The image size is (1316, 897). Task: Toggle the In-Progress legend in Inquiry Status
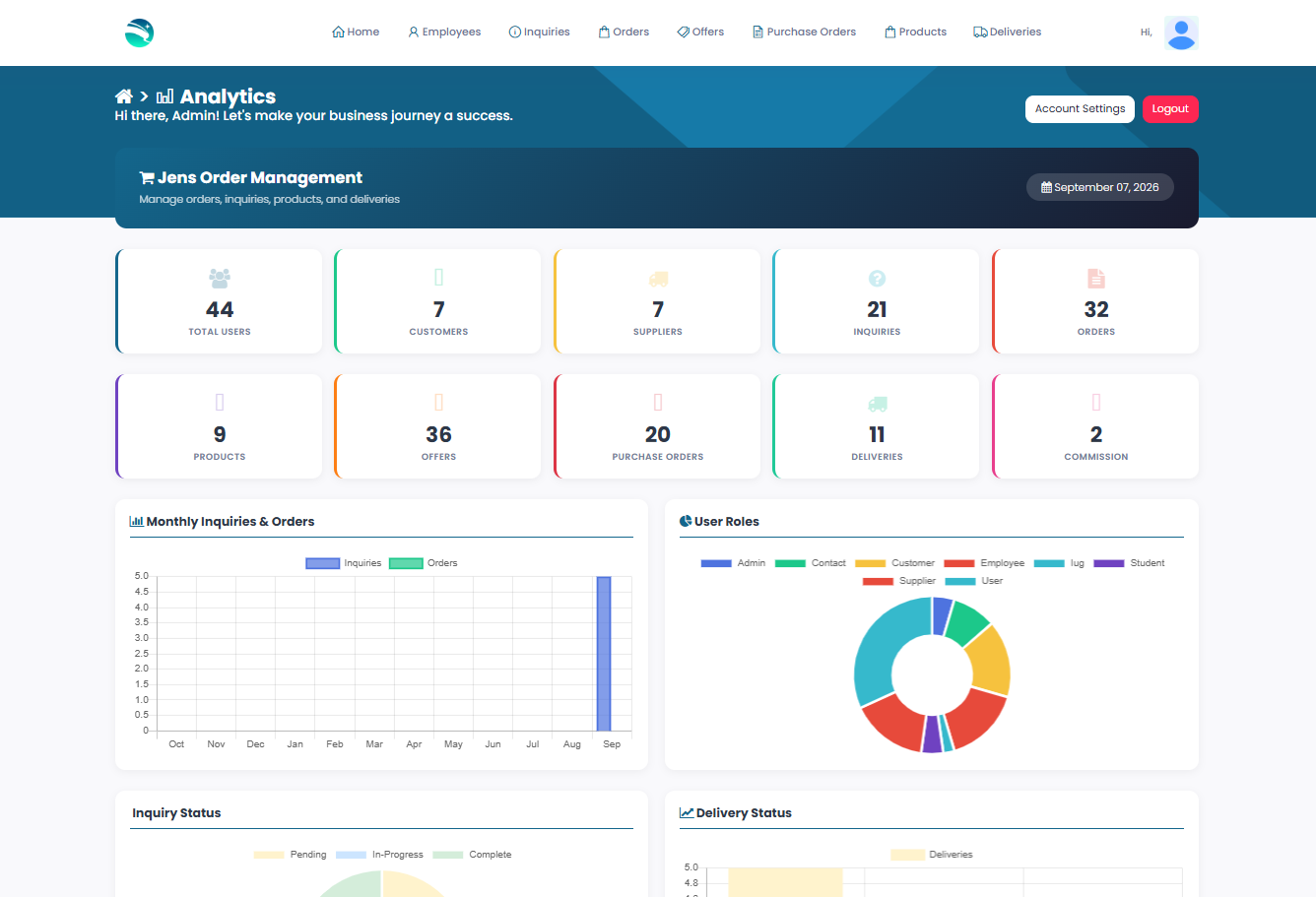[379, 855]
